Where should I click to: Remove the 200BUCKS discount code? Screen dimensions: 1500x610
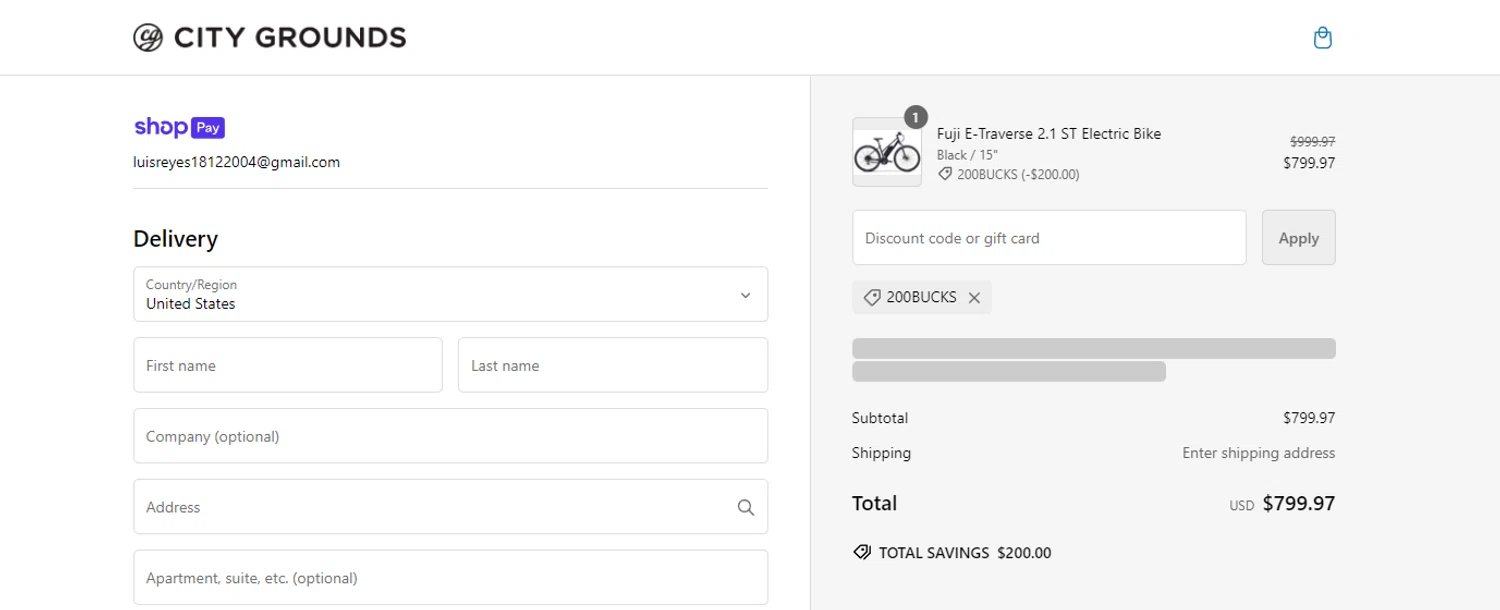[x=974, y=298]
